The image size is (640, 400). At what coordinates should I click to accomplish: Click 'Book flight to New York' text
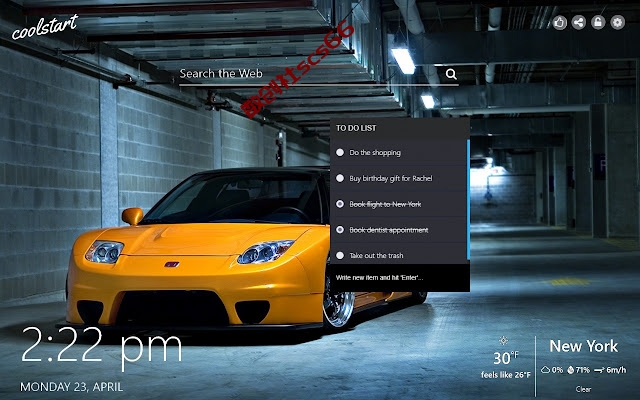[385, 204]
